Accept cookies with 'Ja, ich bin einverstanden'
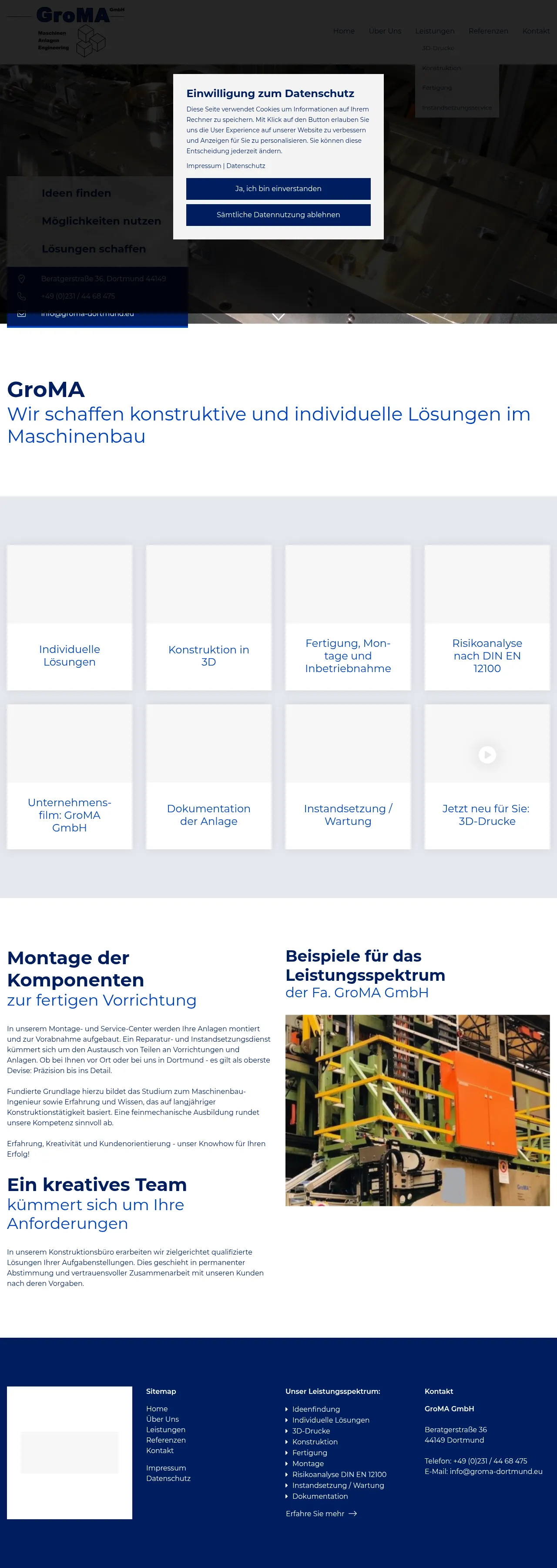 (278, 188)
